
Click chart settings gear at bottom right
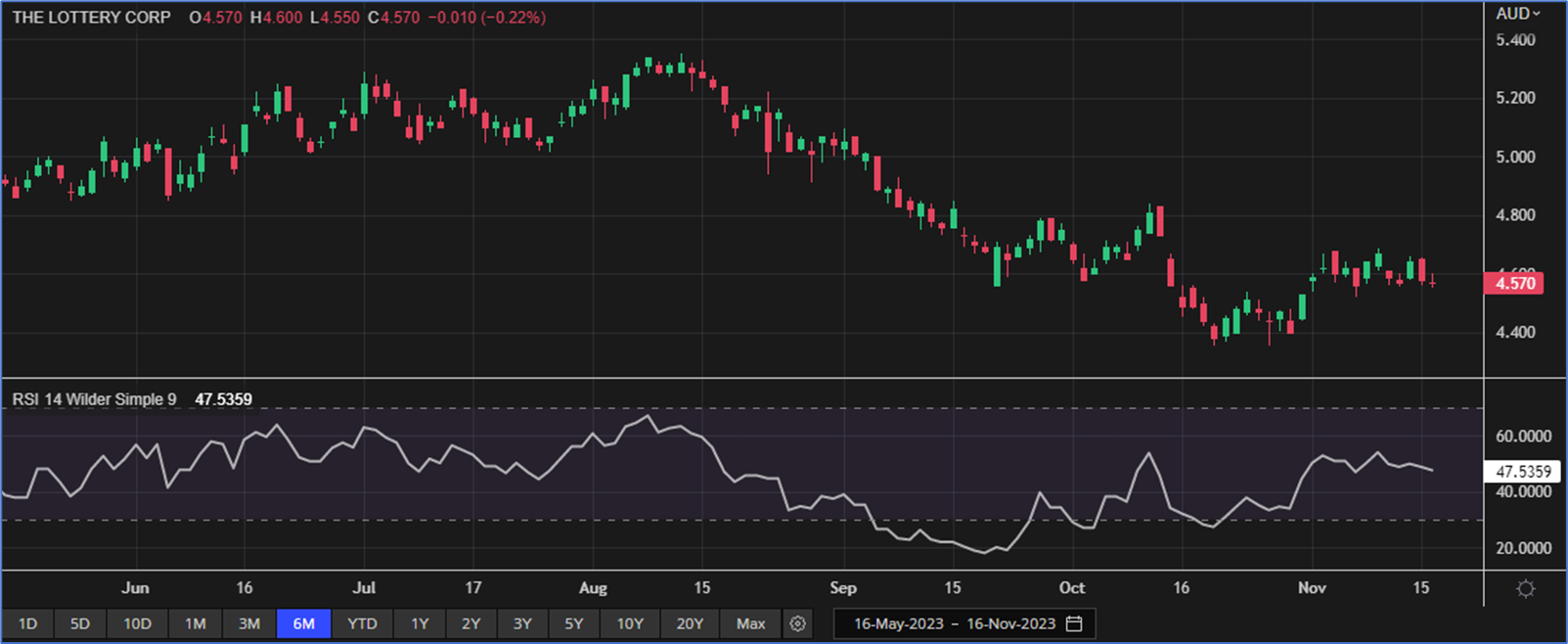click(x=1525, y=588)
